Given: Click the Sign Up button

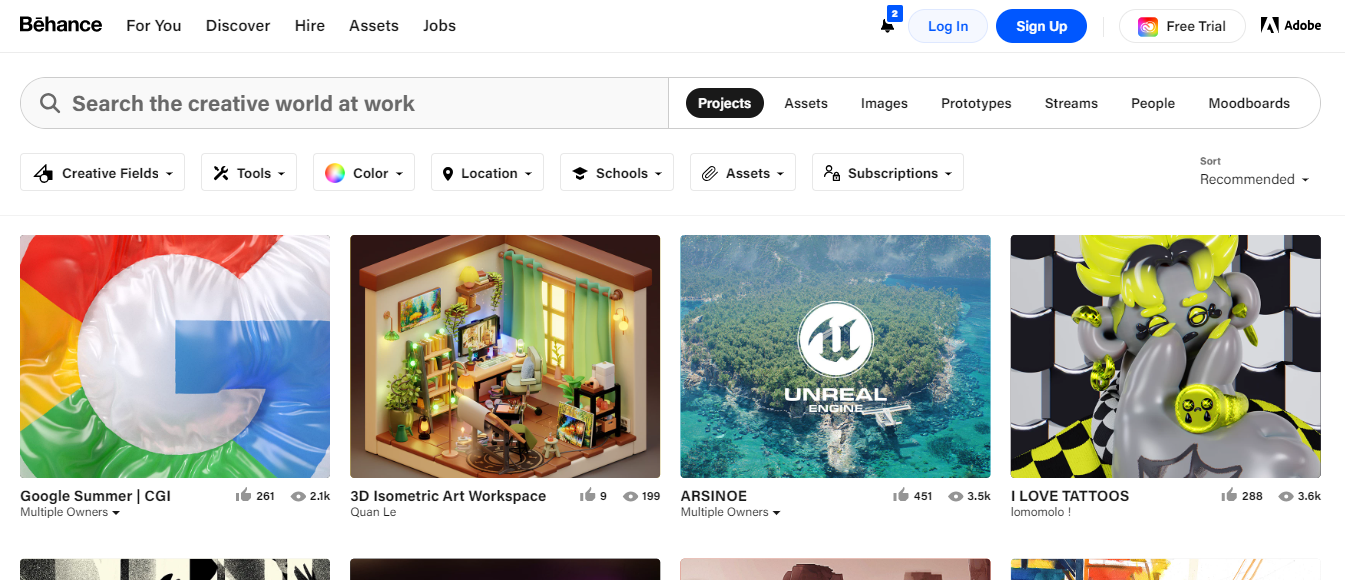Looking at the screenshot, I should (x=1041, y=26).
